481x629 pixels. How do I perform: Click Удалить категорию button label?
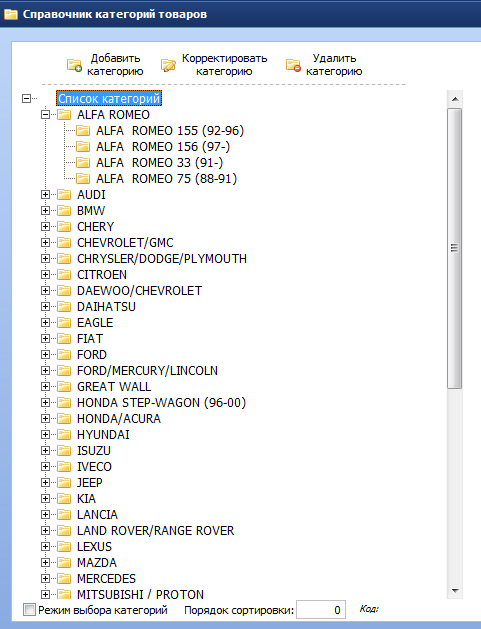[334, 65]
